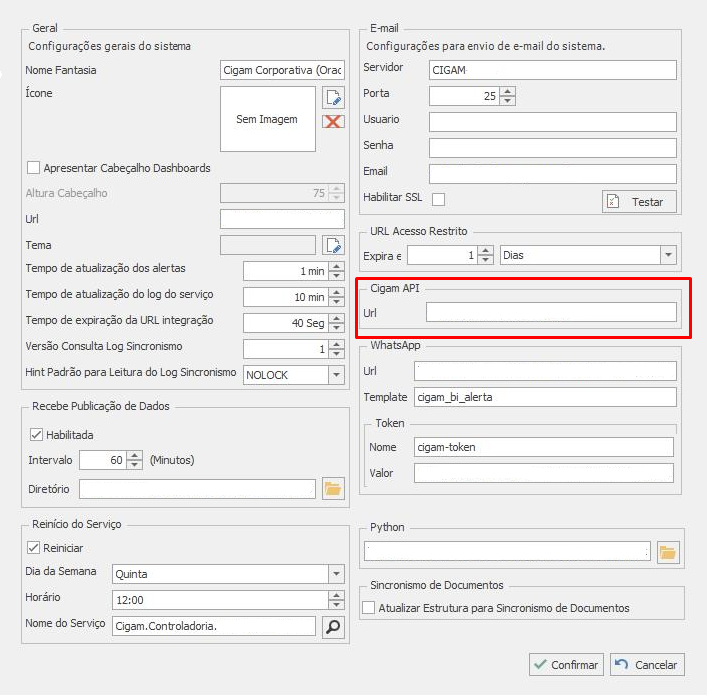Browse for the Diretório folder

[333, 489]
